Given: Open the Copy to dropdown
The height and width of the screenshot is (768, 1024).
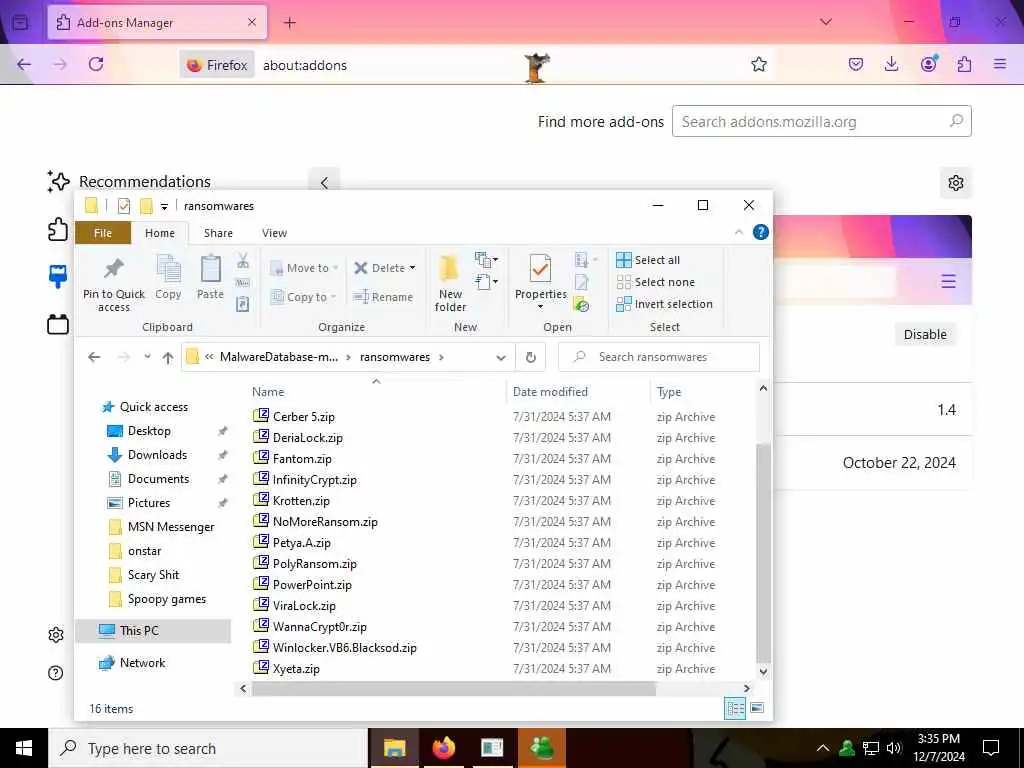Looking at the screenshot, I should [303, 297].
